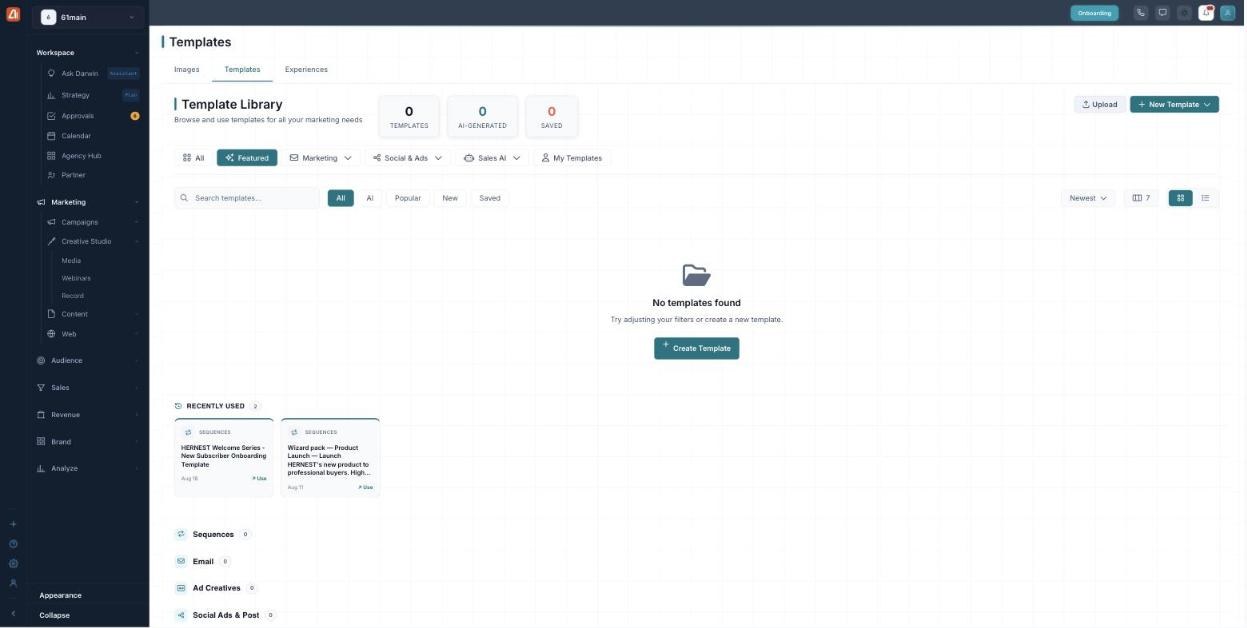Viewport: 1247px width, 628px height.
Task: Open the Newest sort dropdown
Action: coord(1088,198)
